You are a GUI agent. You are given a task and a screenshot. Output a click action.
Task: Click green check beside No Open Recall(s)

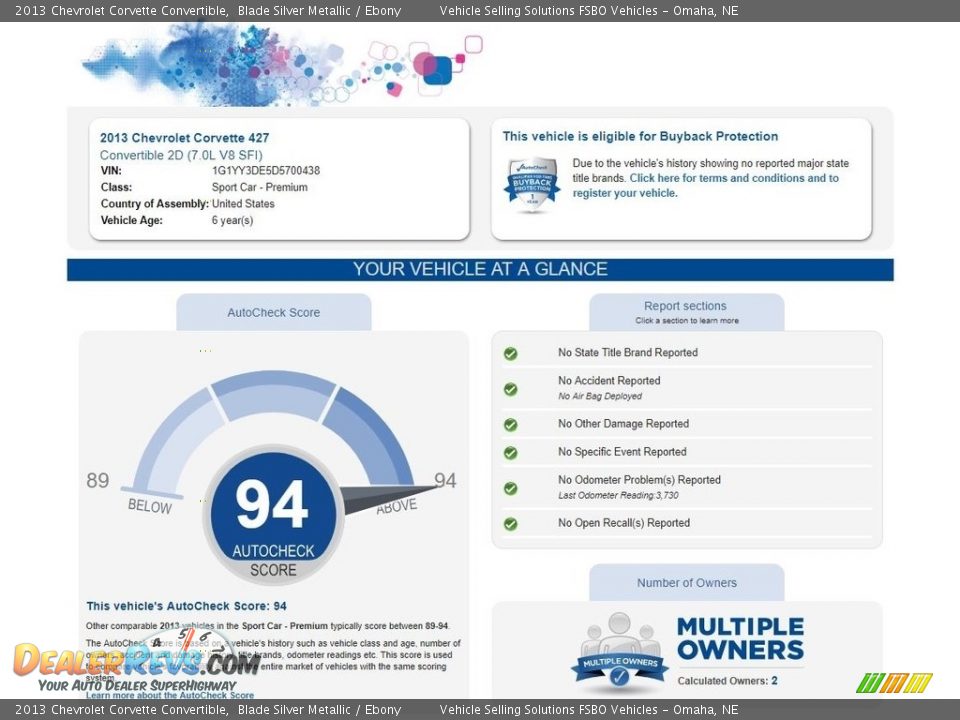point(511,524)
